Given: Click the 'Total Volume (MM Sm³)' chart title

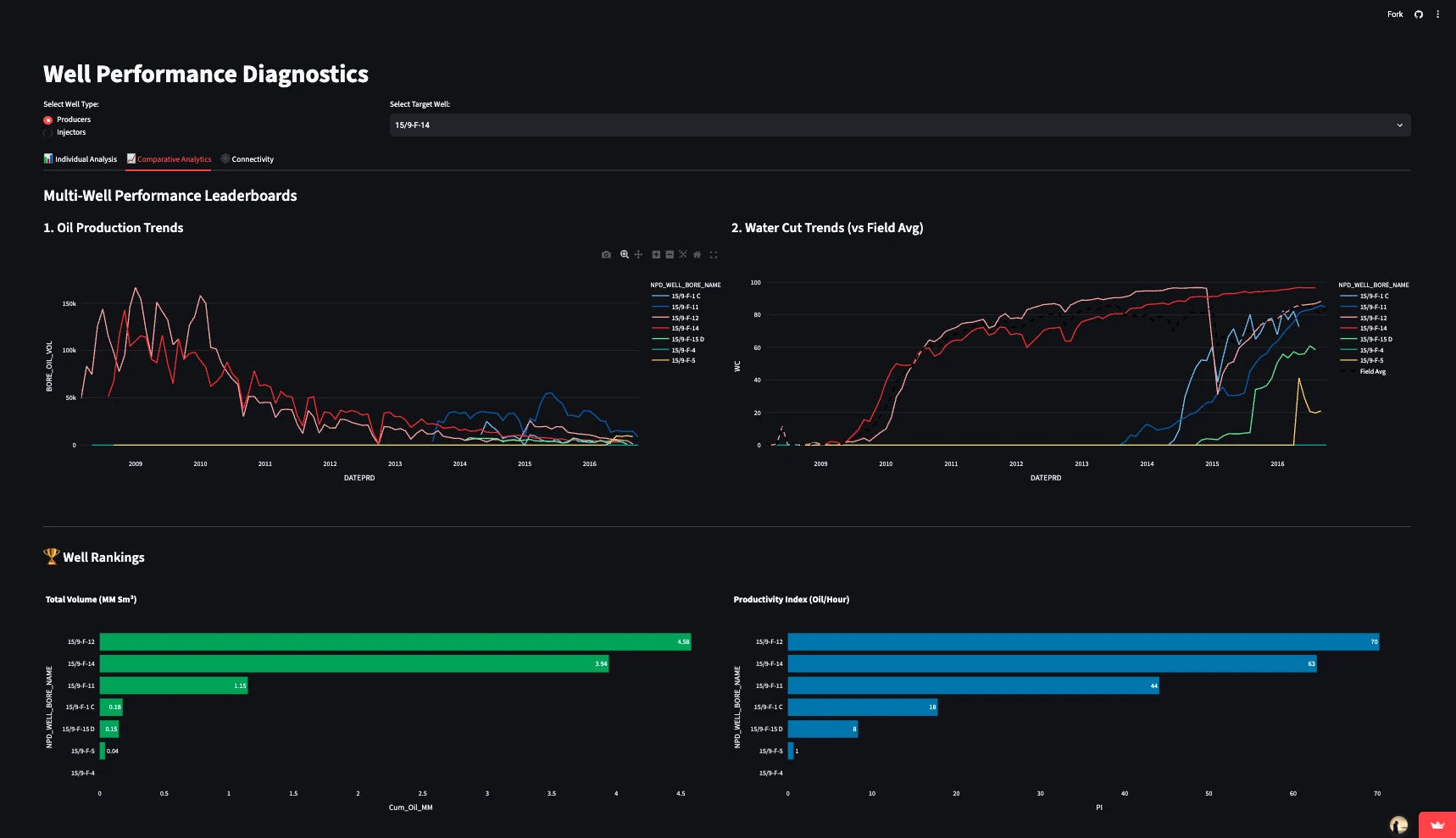Looking at the screenshot, I should pyautogui.click(x=91, y=600).
